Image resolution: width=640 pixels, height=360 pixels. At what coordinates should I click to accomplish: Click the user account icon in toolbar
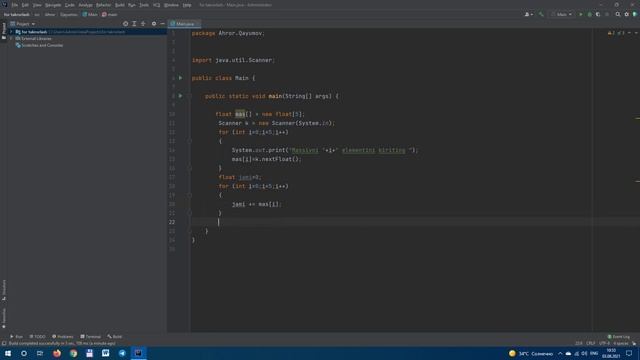click(x=528, y=14)
